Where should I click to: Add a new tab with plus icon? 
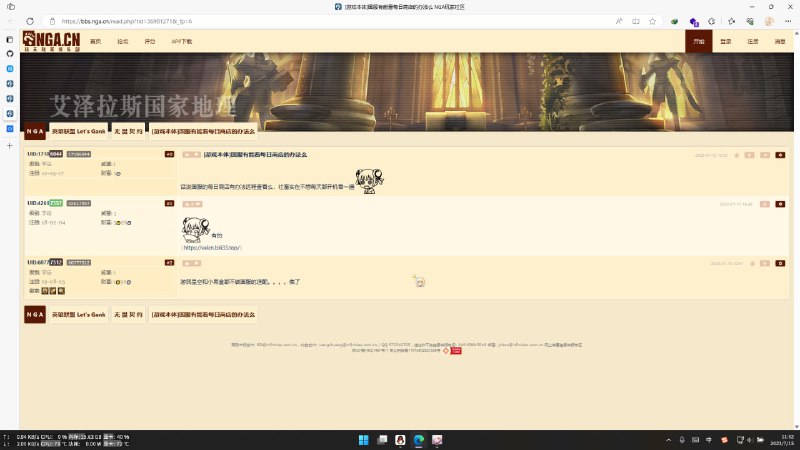point(10,145)
